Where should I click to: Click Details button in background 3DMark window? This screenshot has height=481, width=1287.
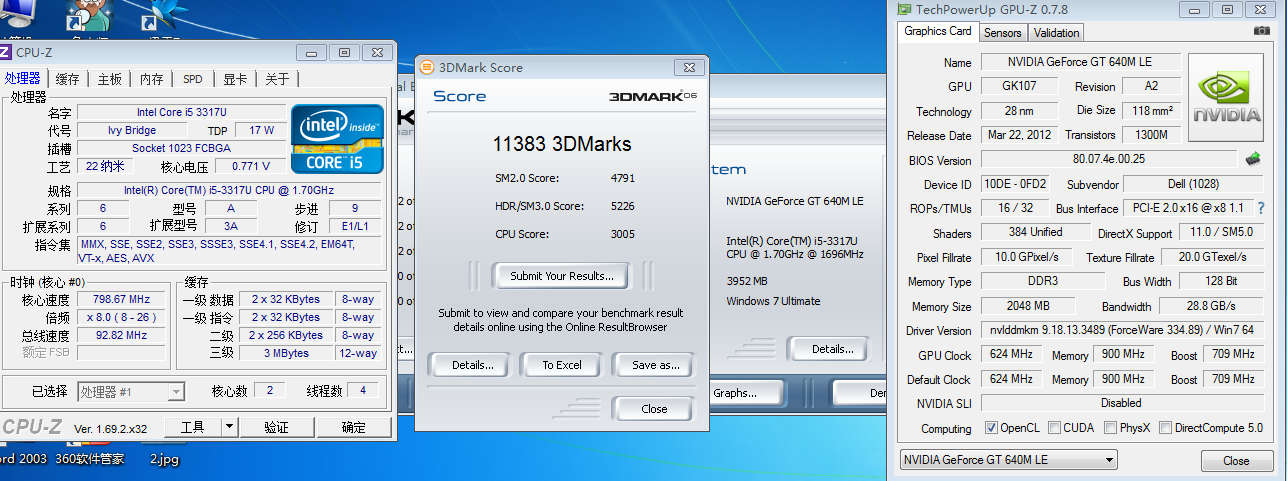coord(827,349)
